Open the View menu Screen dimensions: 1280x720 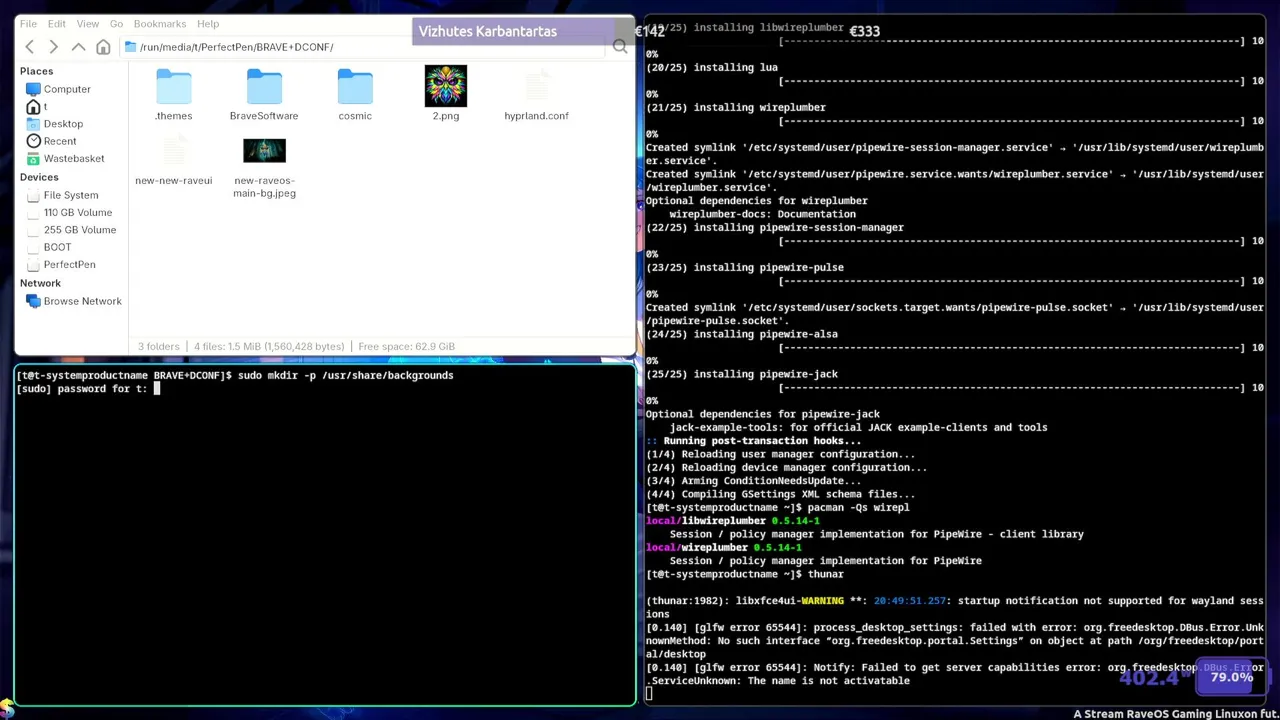(x=88, y=23)
